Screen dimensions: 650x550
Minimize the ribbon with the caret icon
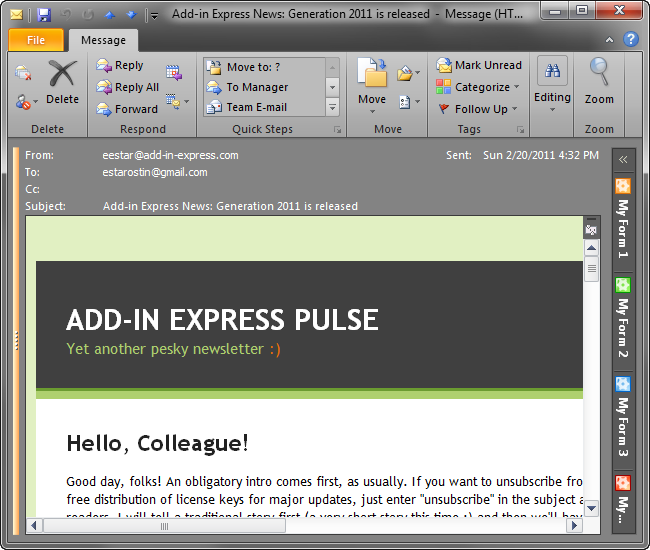(609, 40)
